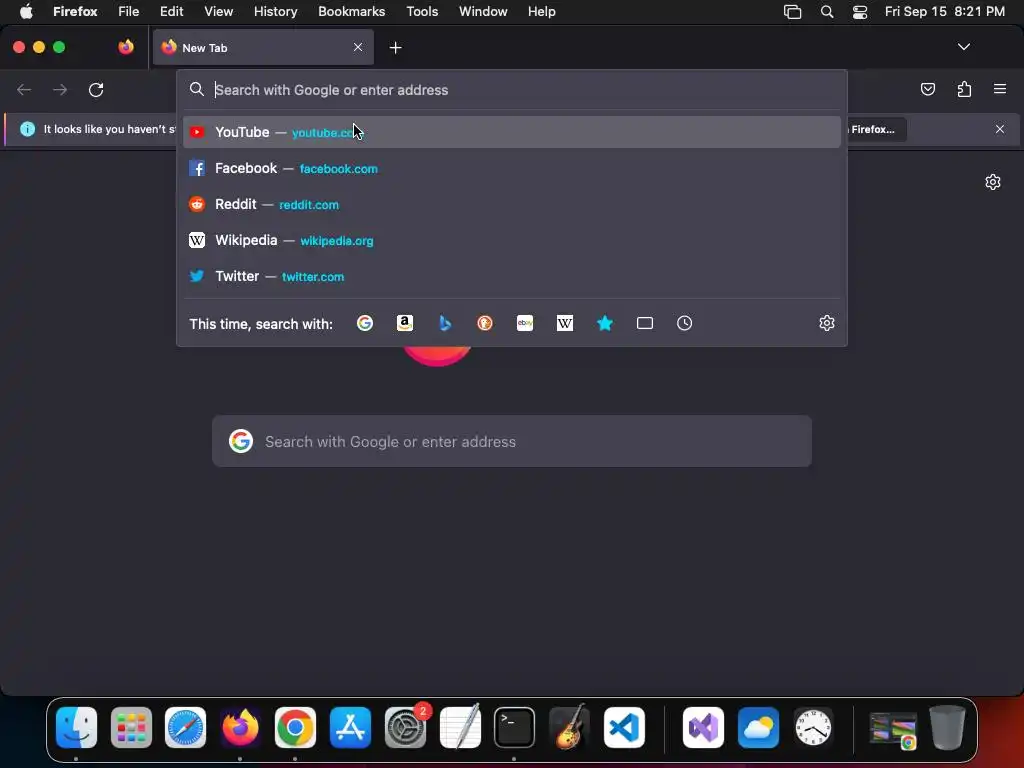Open the Tools menu
Image resolution: width=1024 pixels, height=768 pixels.
click(x=422, y=11)
